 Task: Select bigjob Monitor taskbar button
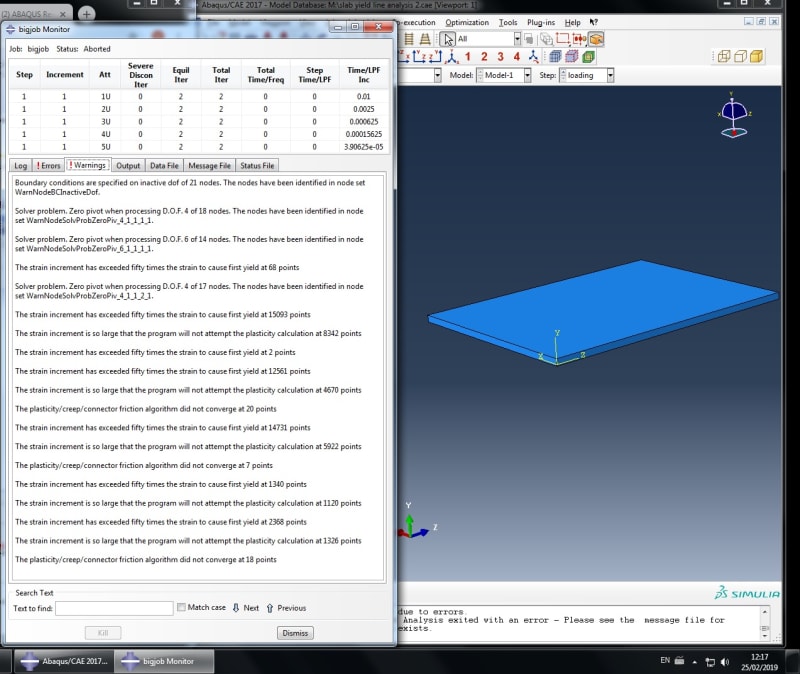point(164,661)
